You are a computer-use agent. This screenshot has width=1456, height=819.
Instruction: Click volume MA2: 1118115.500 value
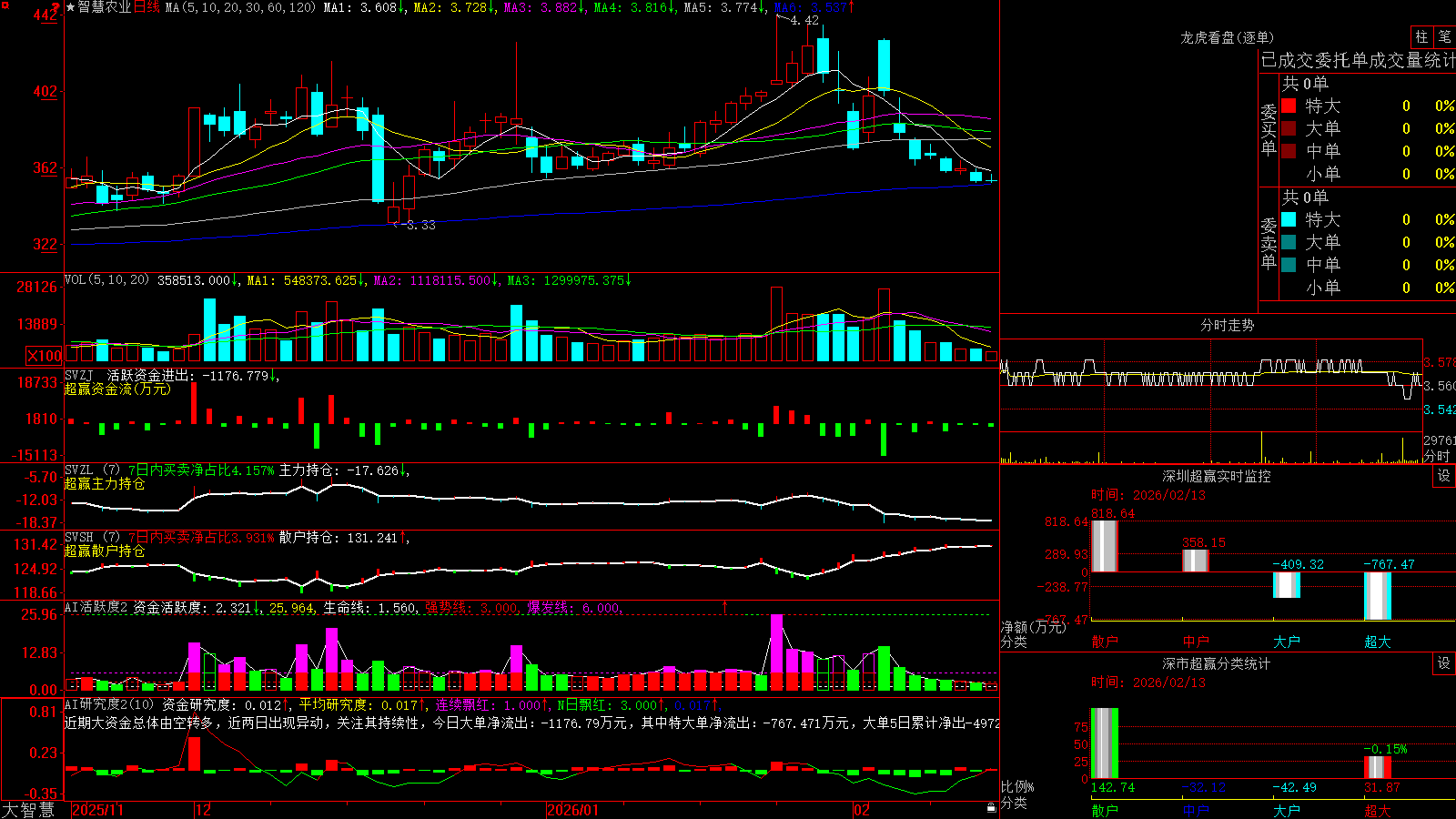click(436, 280)
